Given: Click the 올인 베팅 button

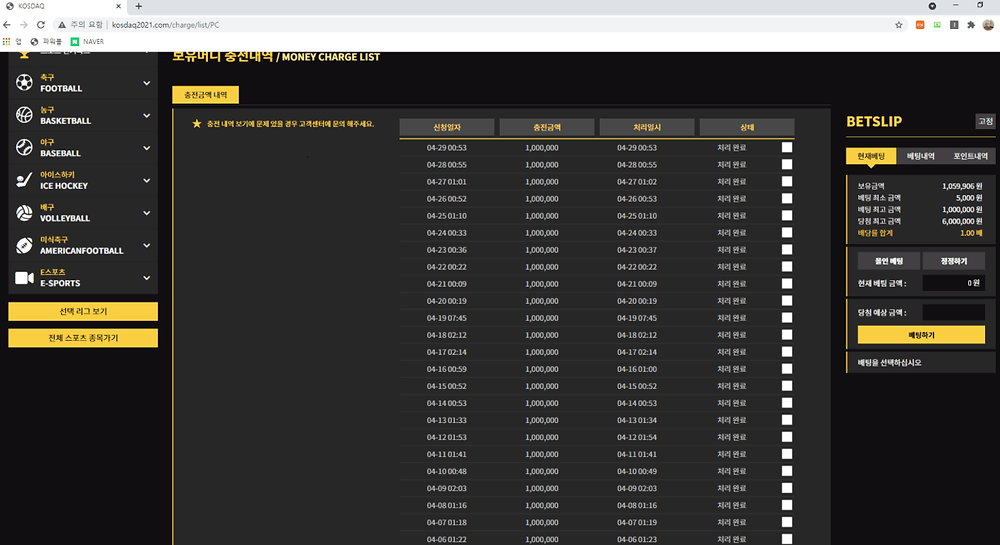Looking at the screenshot, I should 888,261.
